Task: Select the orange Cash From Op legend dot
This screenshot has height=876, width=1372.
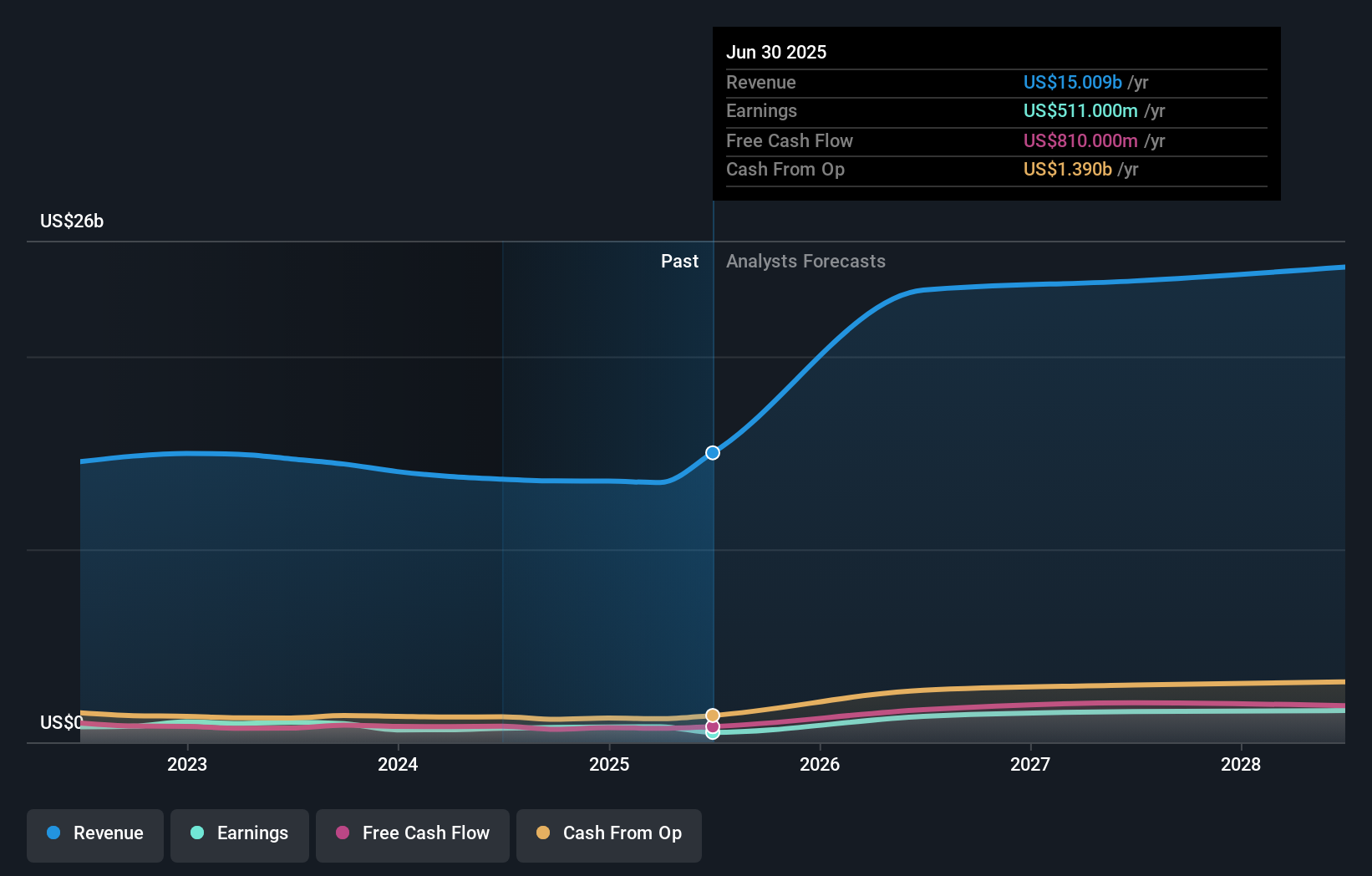Action: pyautogui.click(x=544, y=833)
